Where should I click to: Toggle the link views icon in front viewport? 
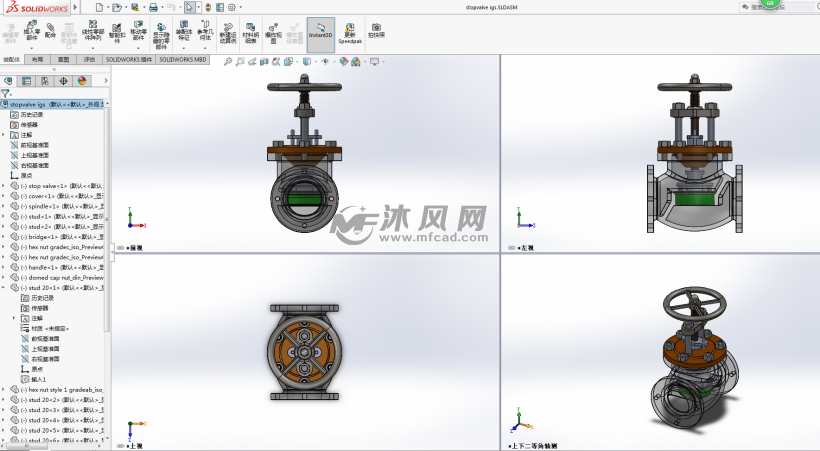pos(120,248)
